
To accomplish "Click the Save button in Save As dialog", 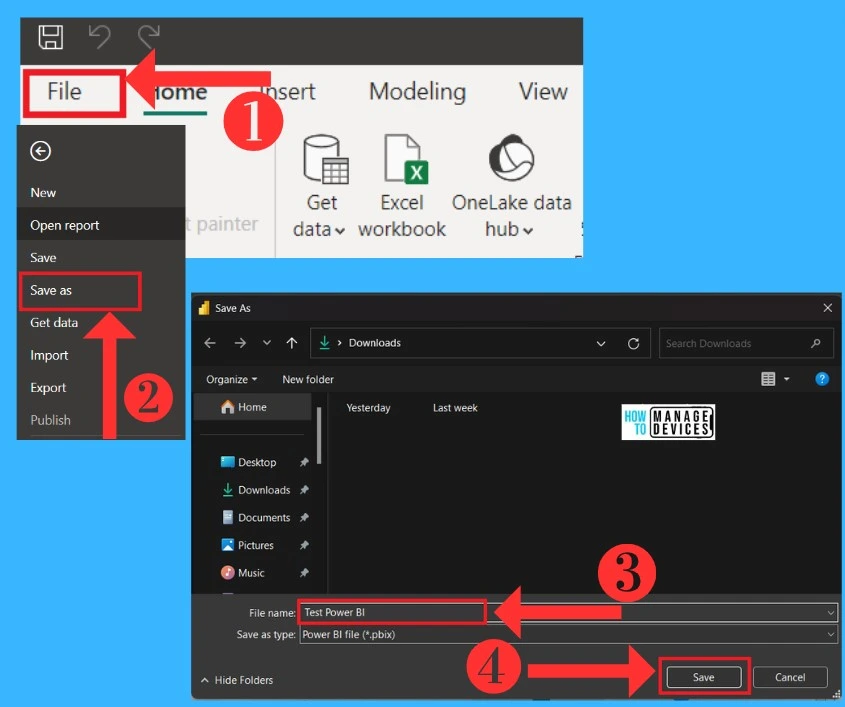I will click(x=704, y=677).
